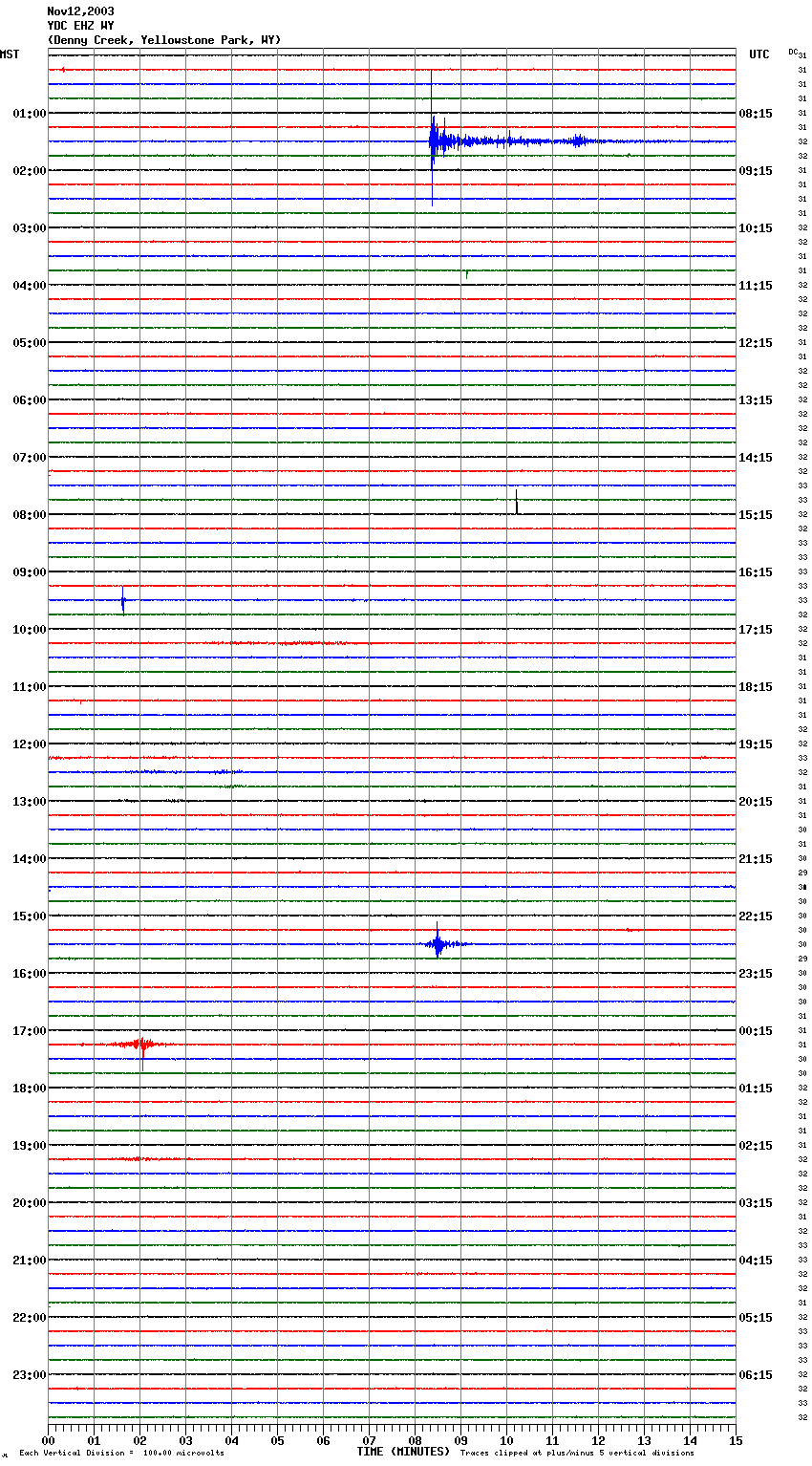The image size is (812, 1466).
Task: Click the 00:15 UTC time label
Action: pyautogui.click(x=756, y=1030)
